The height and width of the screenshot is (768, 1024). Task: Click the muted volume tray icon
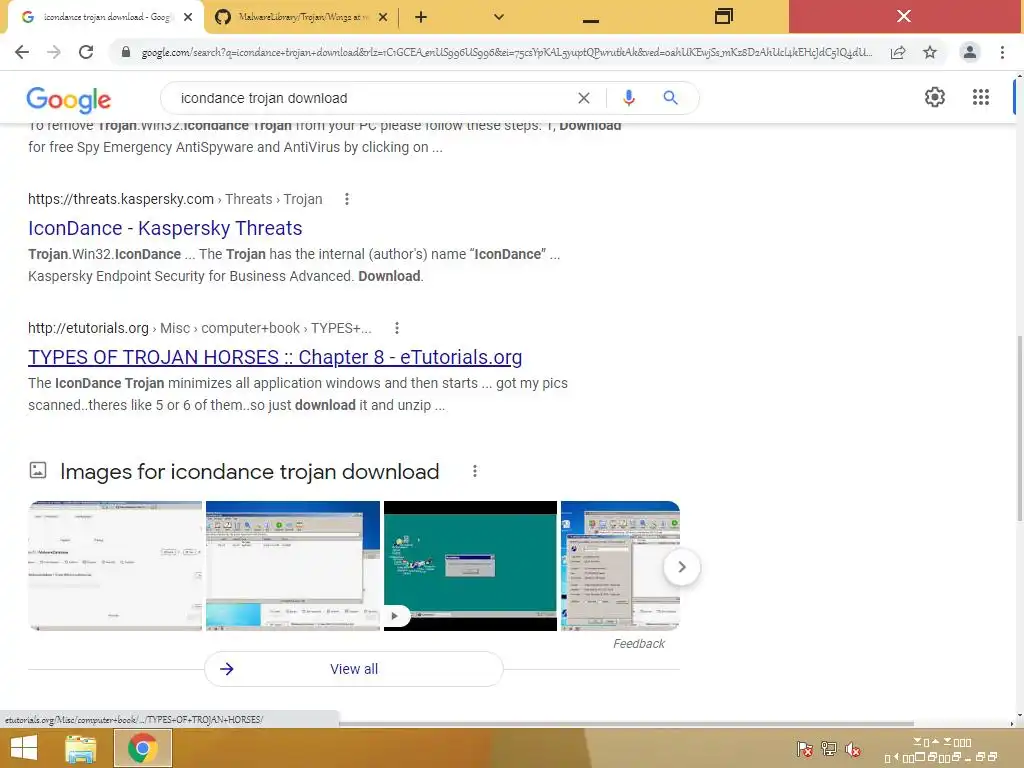(853, 749)
